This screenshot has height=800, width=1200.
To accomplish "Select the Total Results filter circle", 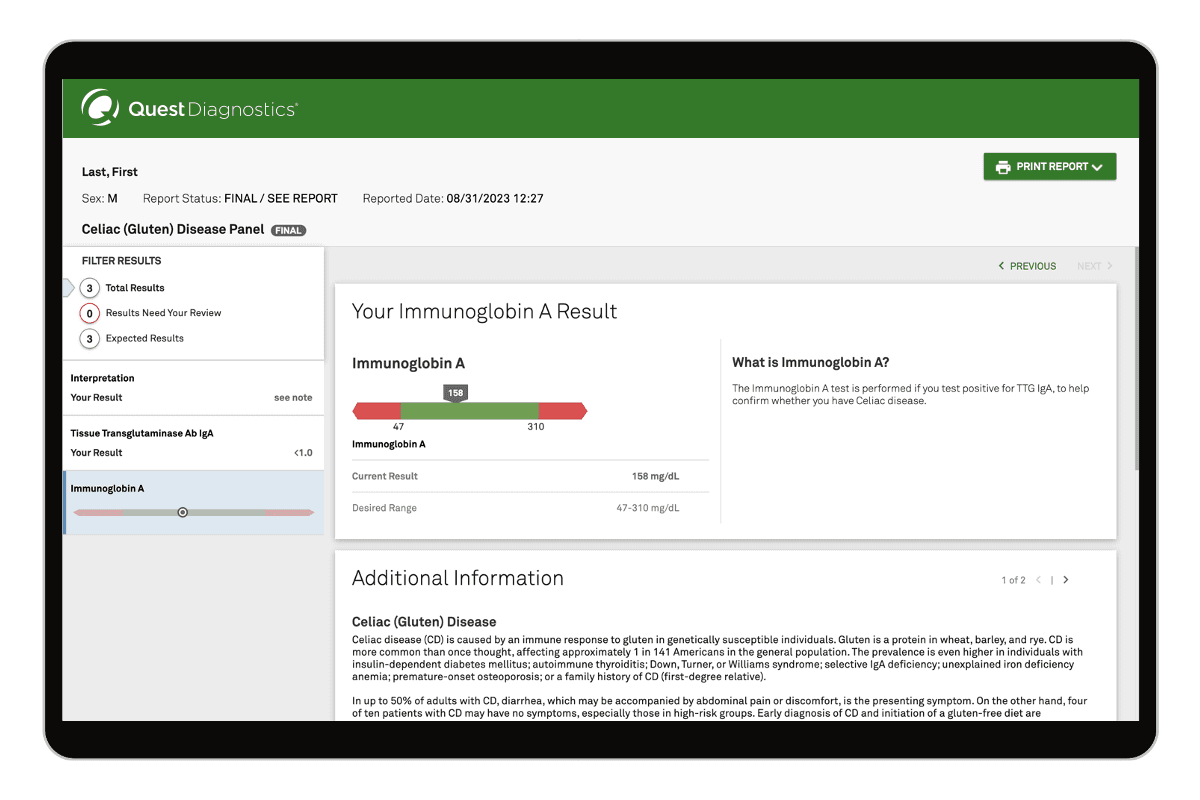I will click(x=90, y=288).
